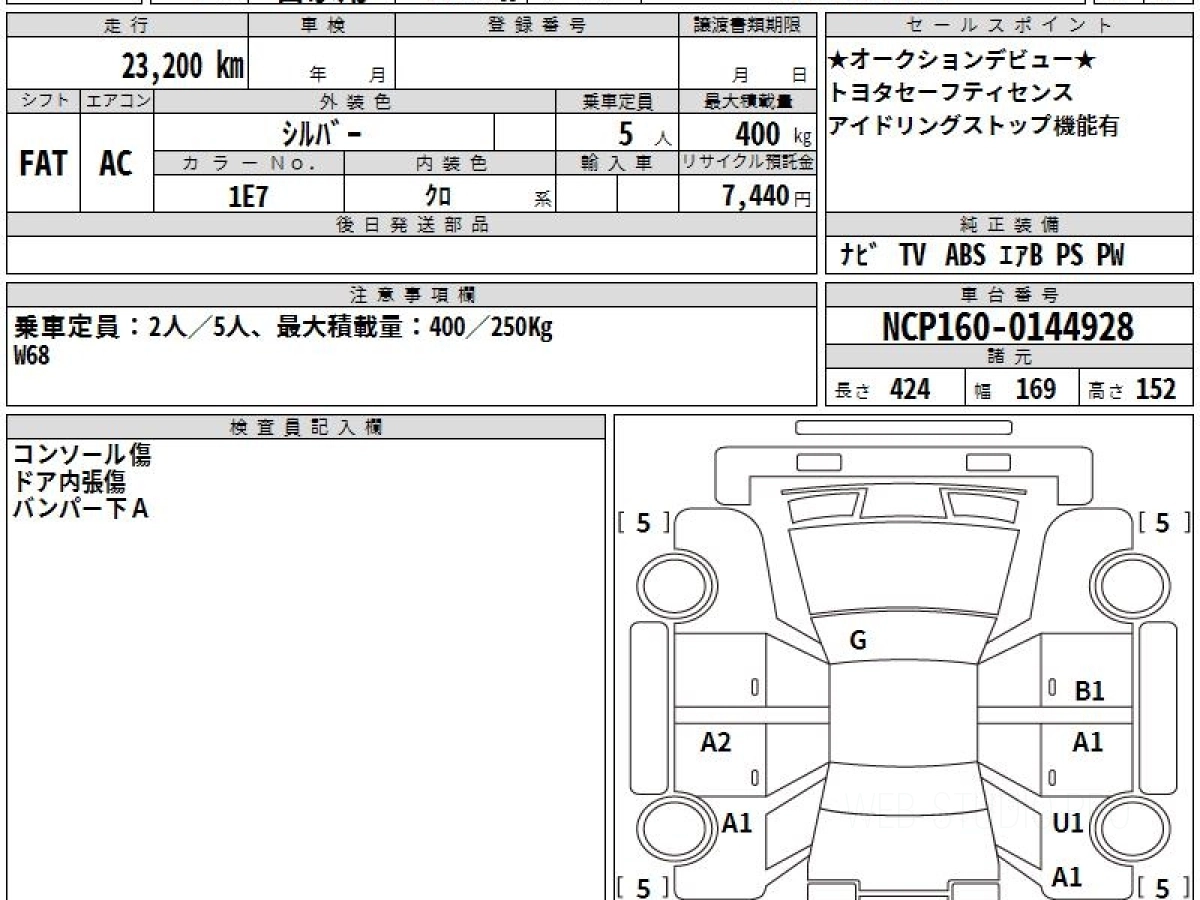
Task: Select the 輸入車 header cell
Action: (617, 163)
